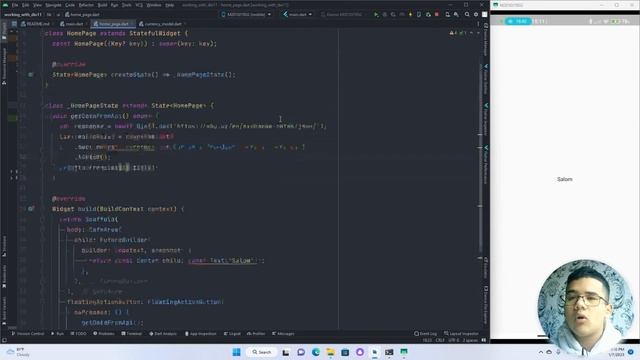Open the Code menu
The image size is (640, 360).
click(x=70, y=5)
